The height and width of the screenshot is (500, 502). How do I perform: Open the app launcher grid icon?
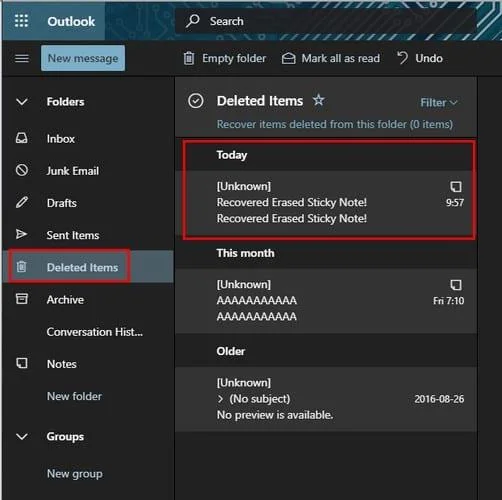(22, 21)
